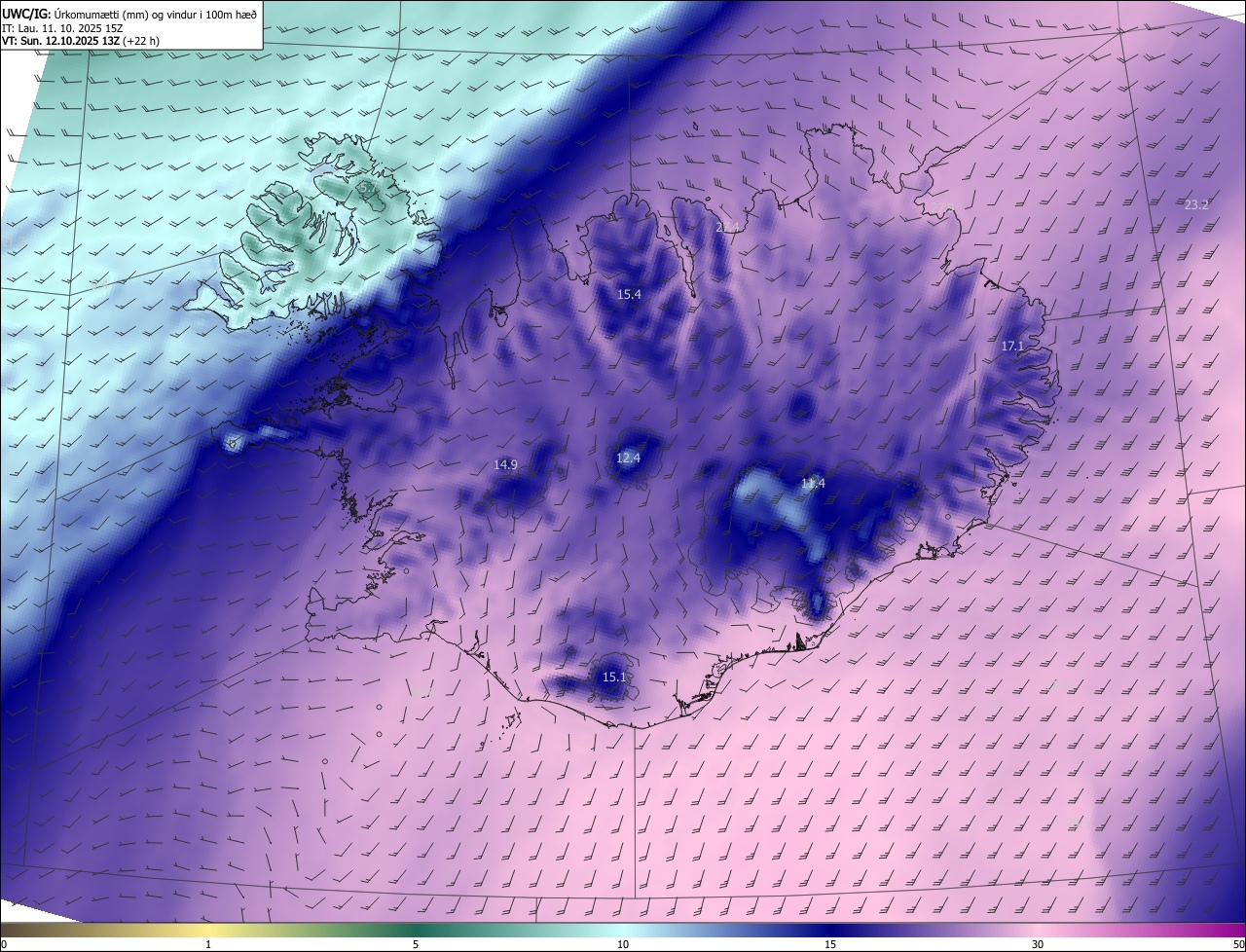This screenshot has width=1246, height=952.
Task: Click the 14.9 value label on the map
Action: [505, 465]
